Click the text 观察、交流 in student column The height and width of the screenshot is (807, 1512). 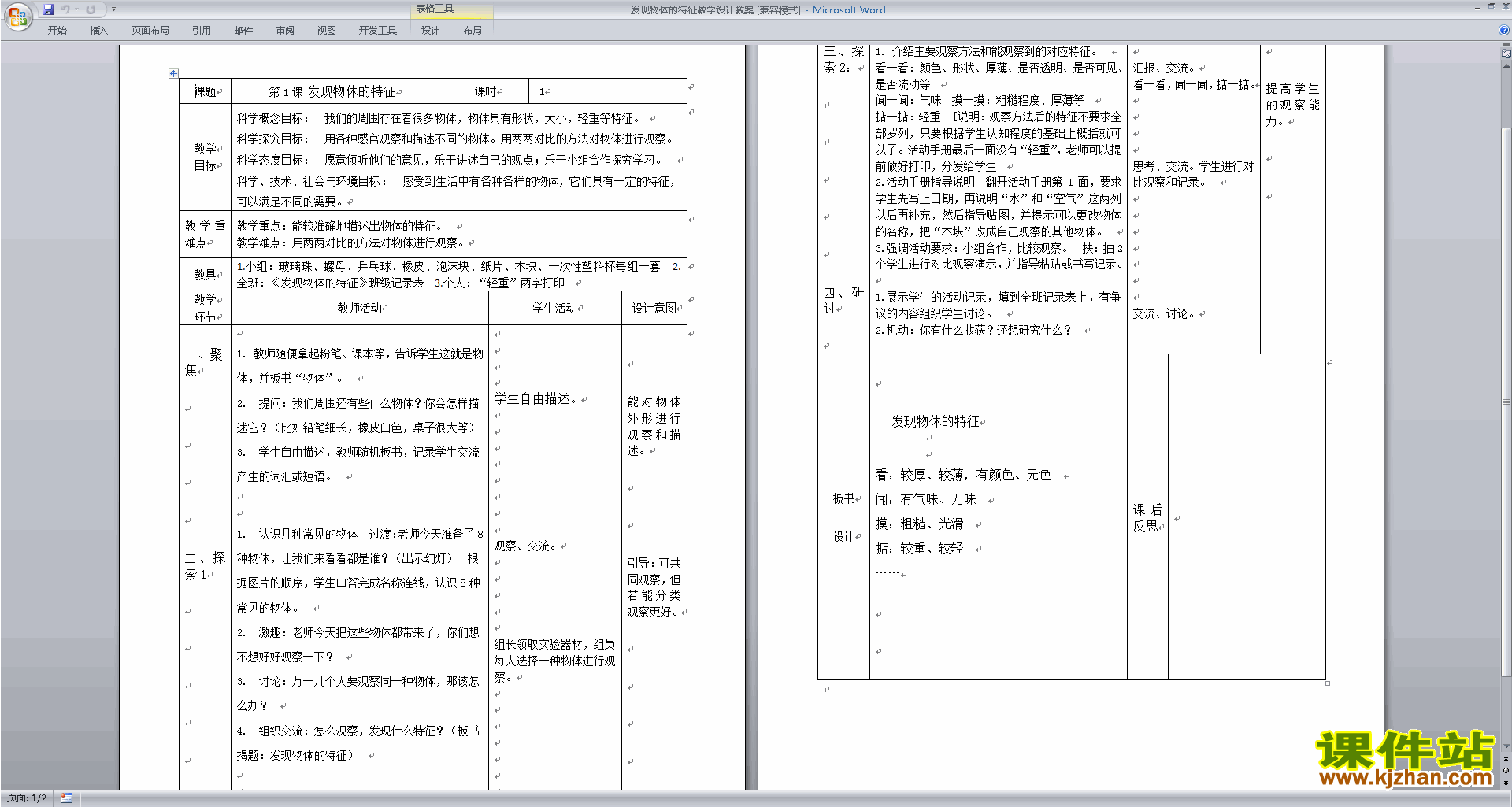pos(525,546)
